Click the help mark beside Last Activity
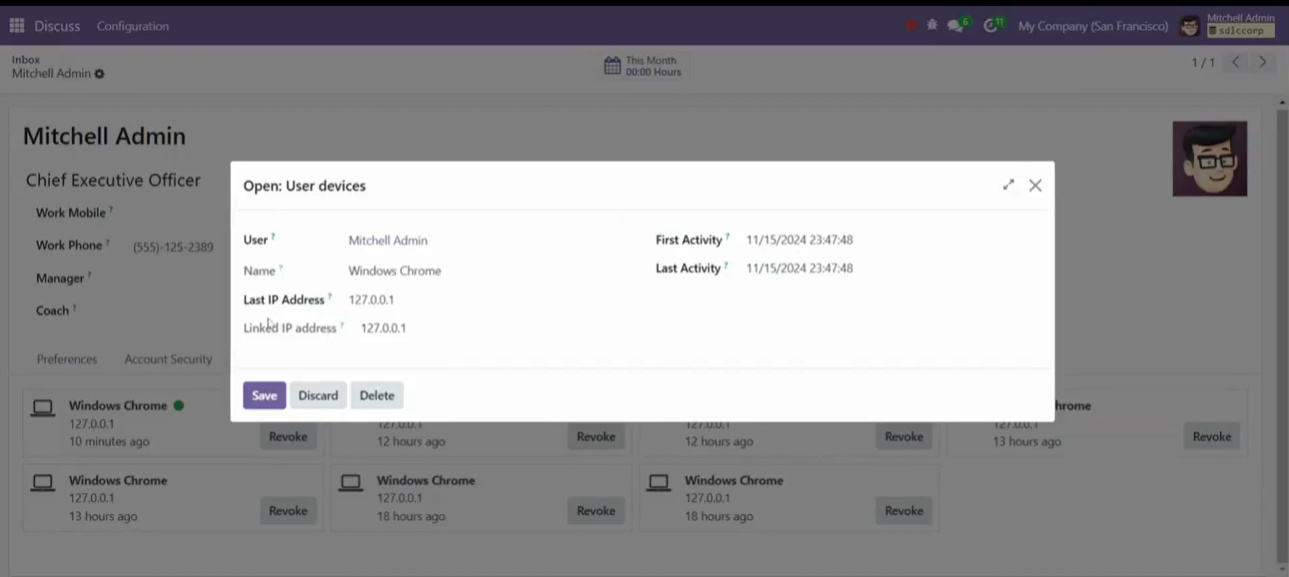The image size is (1289, 577). click(x=727, y=265)
